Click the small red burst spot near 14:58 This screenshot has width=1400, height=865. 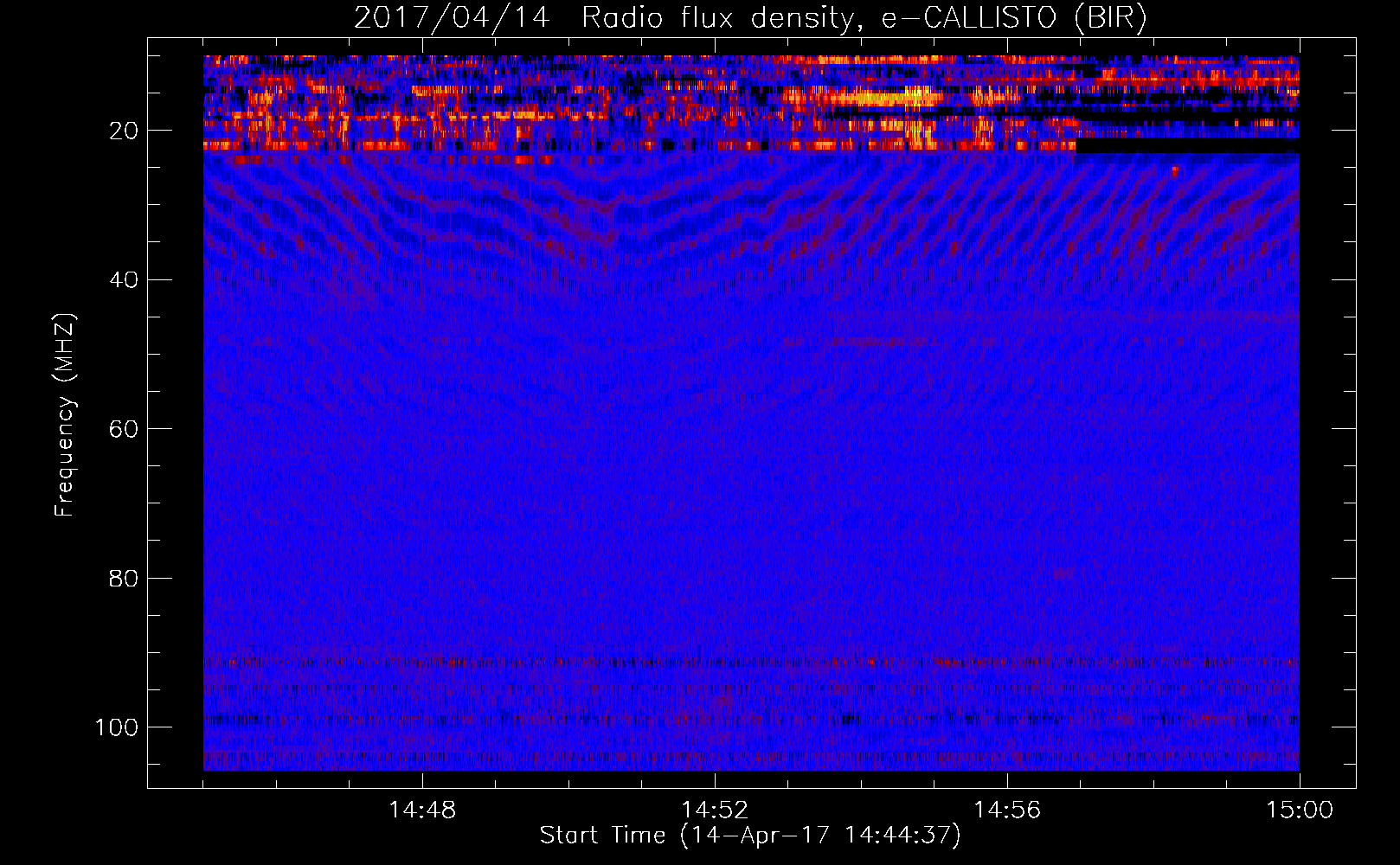[1174, 171]
